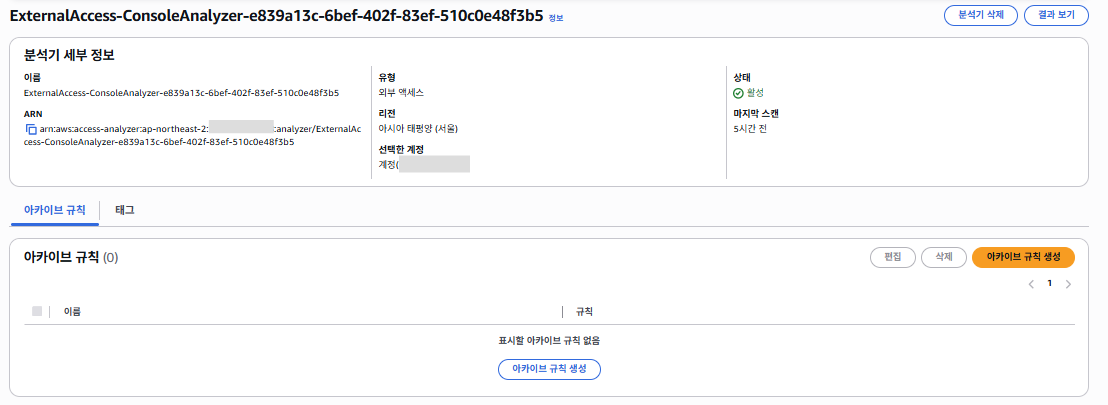This screenshot has width=1108, height=405.
Task: Click the orange 아카이브 규칙 생성 button
Action: (x=1023, y=257)
